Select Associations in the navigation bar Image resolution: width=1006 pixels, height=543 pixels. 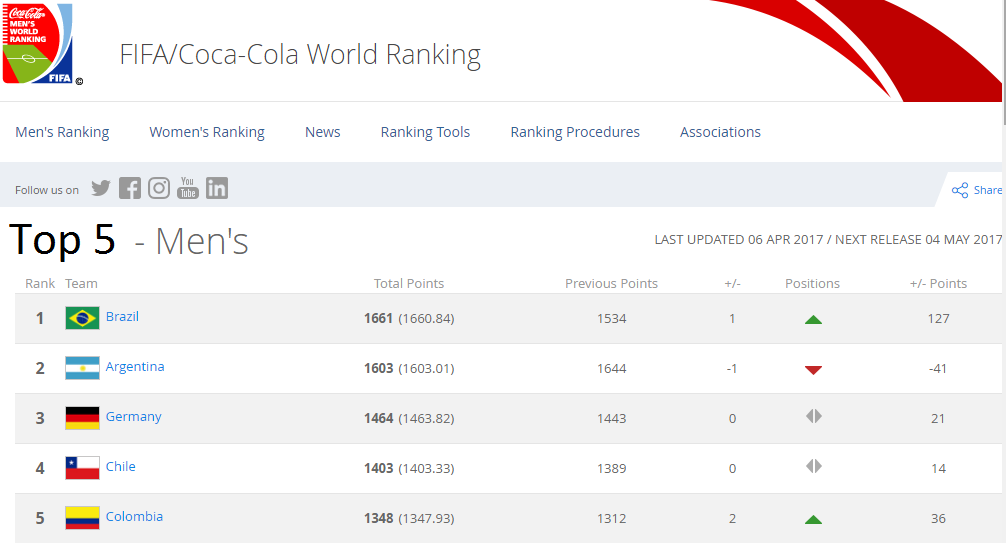coord(720,132)
